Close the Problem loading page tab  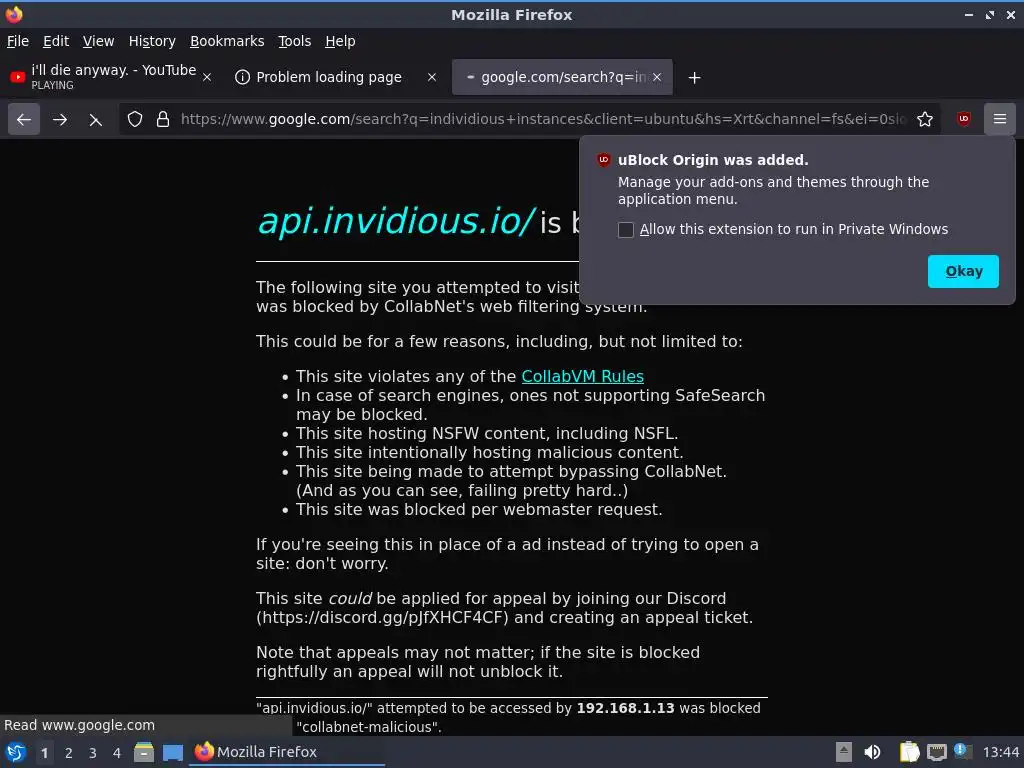point(432,77)
